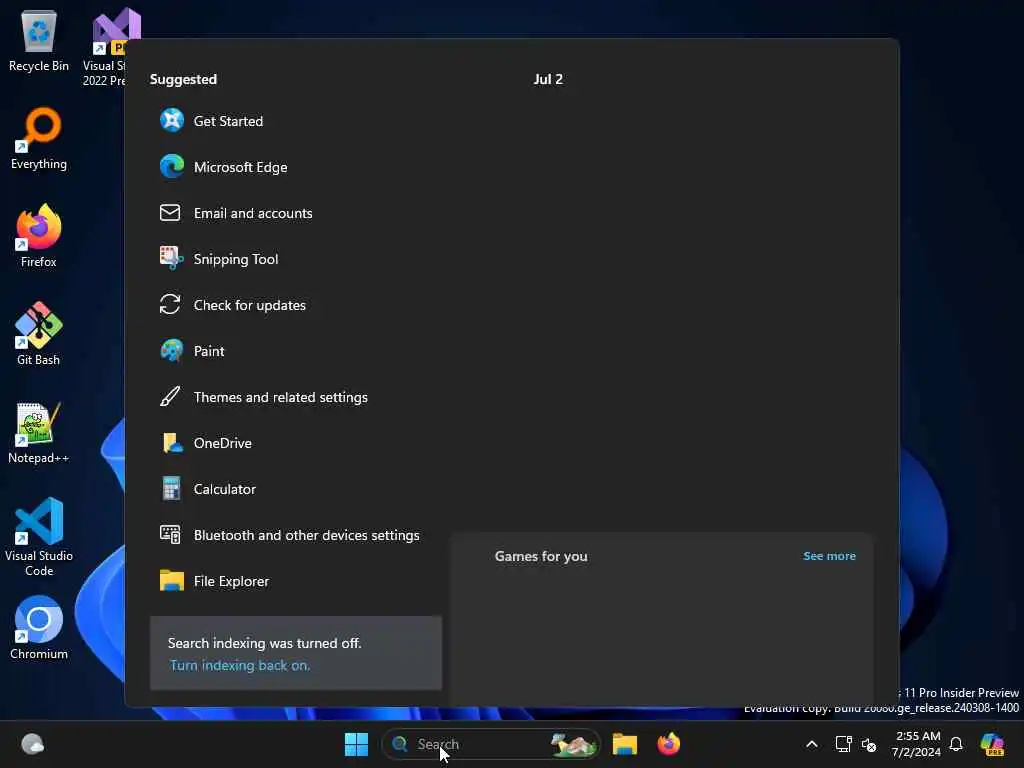Click See more in Games for you
1024x768 pixels.
(x=829, y=556)
